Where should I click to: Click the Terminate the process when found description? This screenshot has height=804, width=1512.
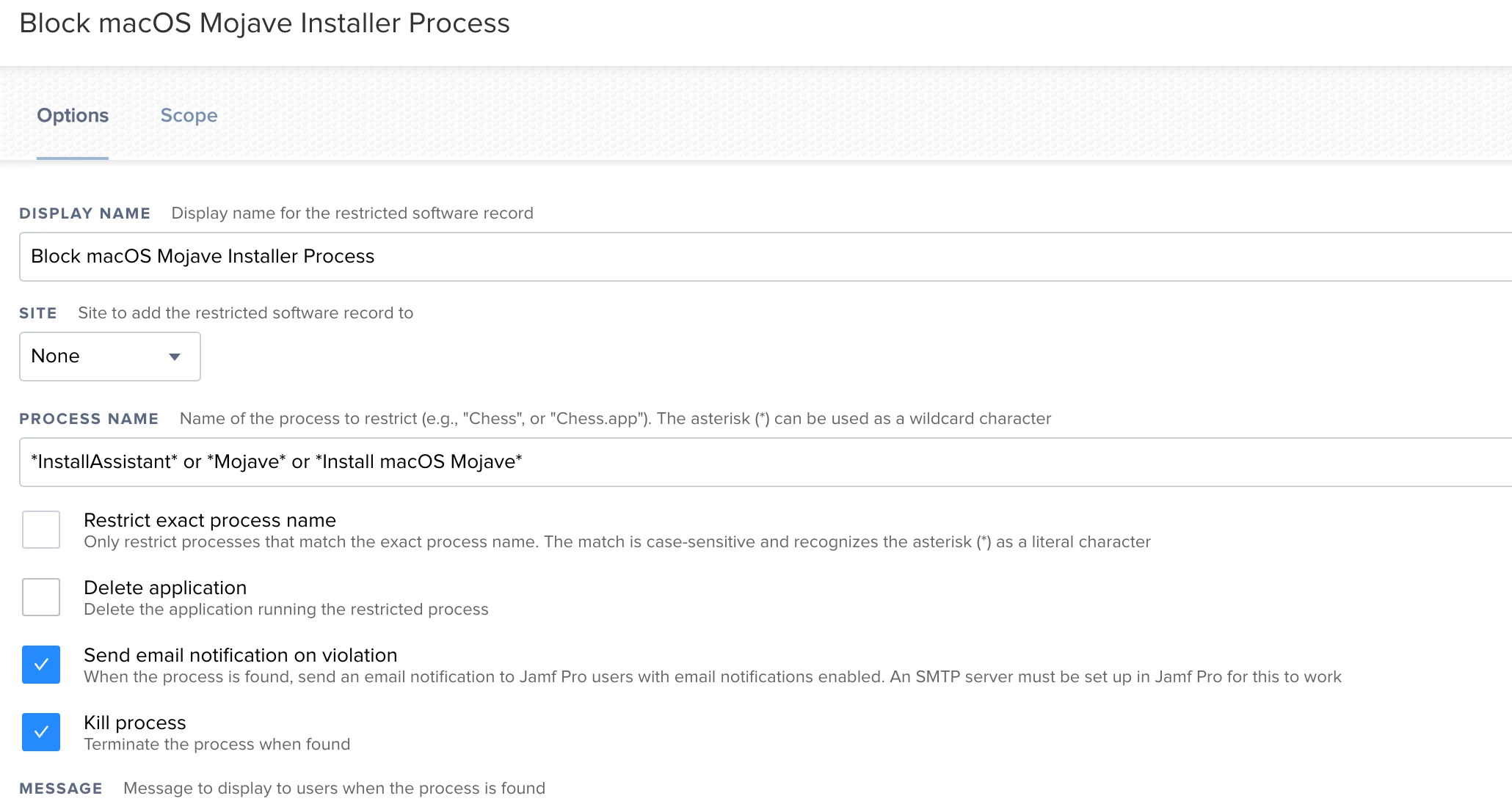(x=217, y=745)
